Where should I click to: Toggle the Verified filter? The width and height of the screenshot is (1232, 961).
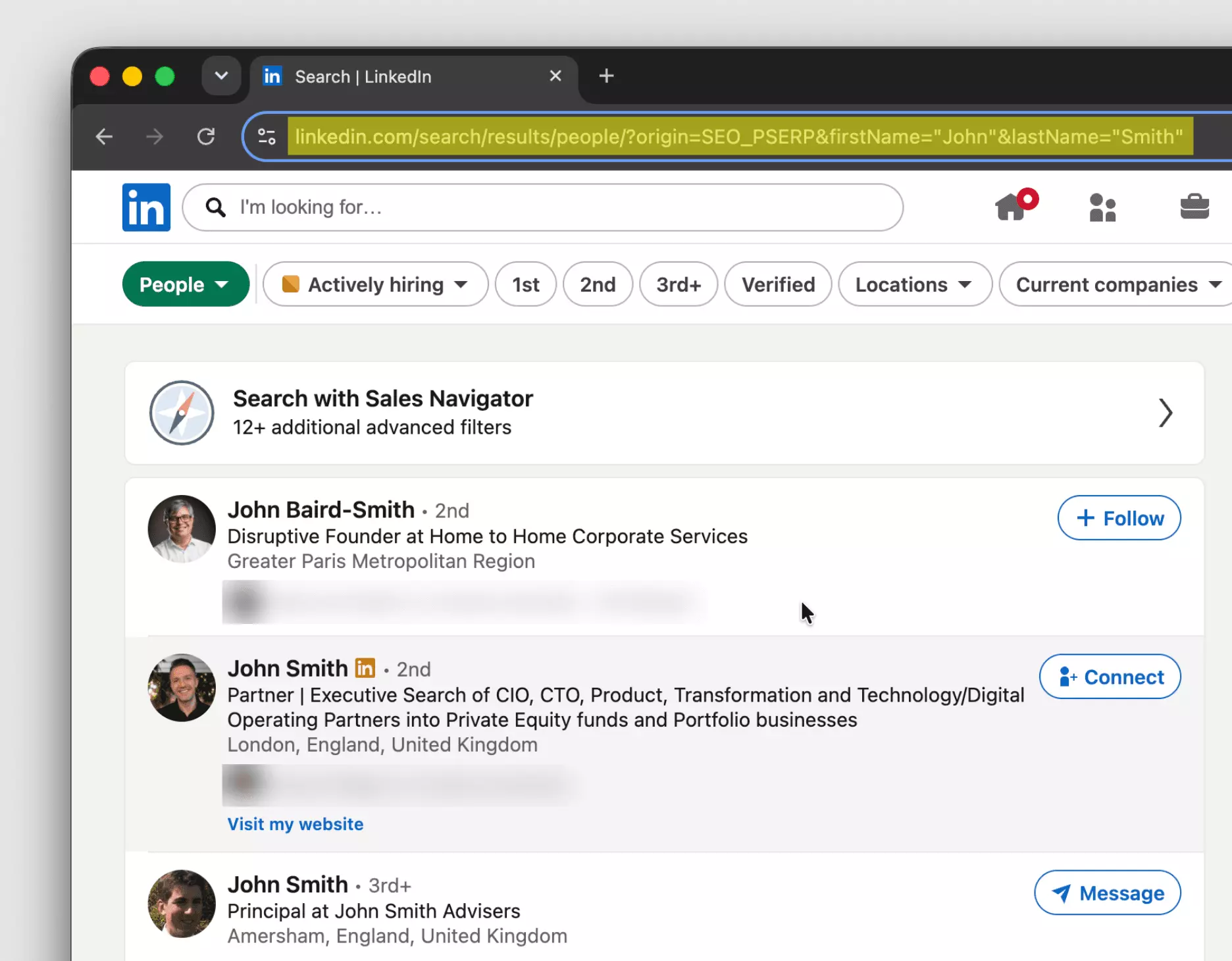coord(778,284)
